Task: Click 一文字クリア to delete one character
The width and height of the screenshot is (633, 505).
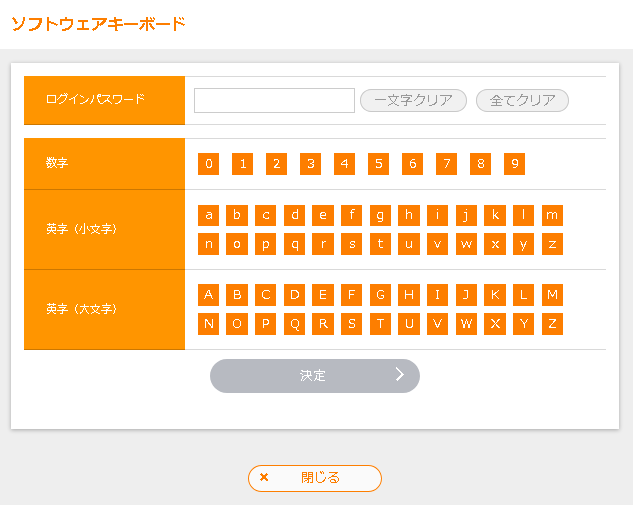Action: [x=413, y=100]
